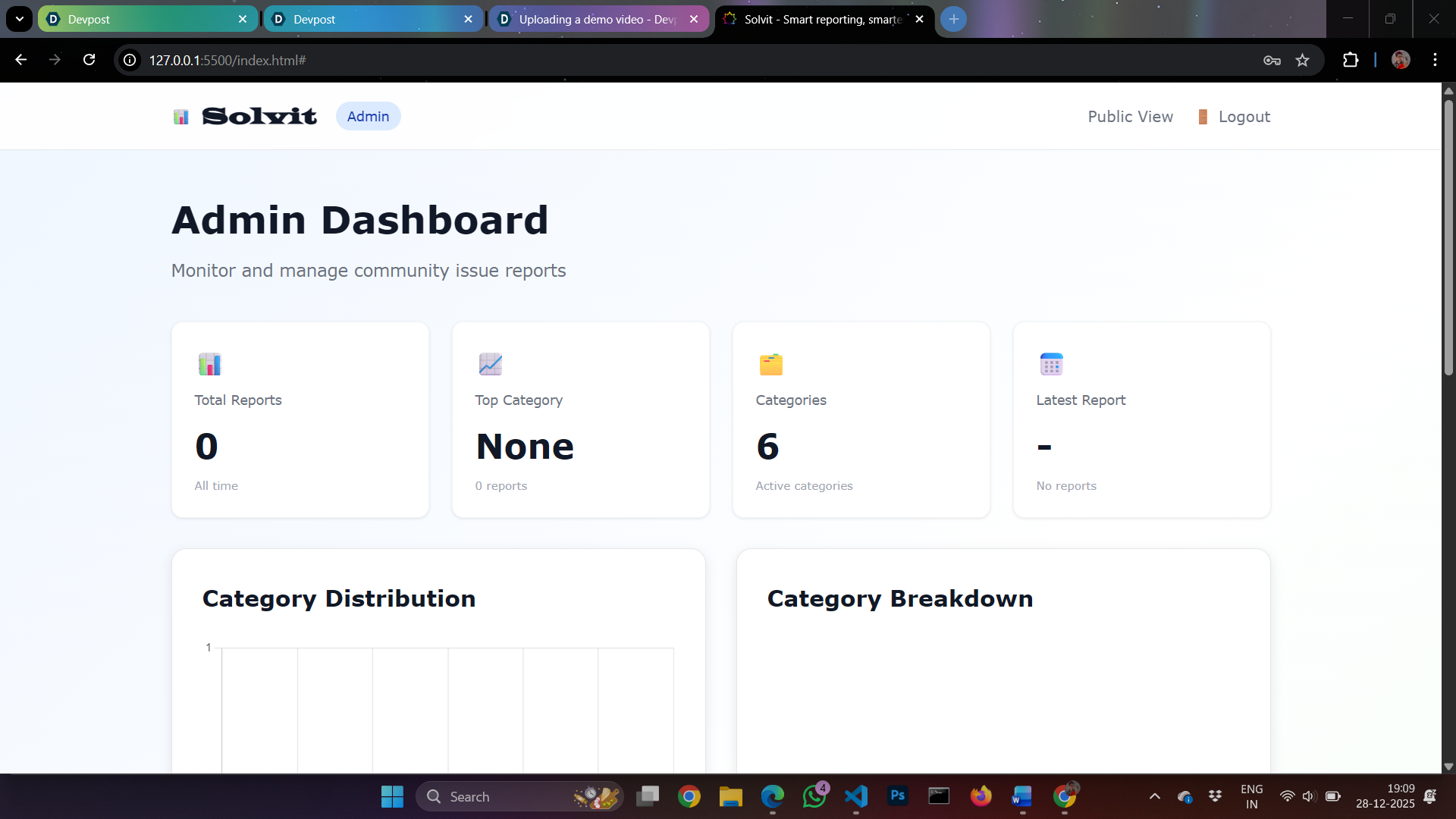The image size is (1456, 819).
Task: Click the Admin badge
Action: [368, 116]
